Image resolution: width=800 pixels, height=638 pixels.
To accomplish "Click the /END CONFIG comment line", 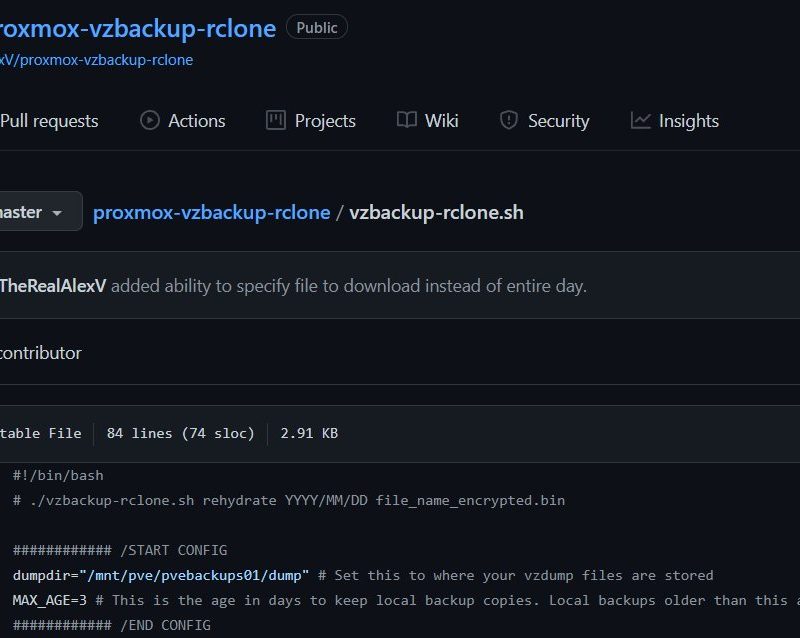I will click(x=112, y=625).
